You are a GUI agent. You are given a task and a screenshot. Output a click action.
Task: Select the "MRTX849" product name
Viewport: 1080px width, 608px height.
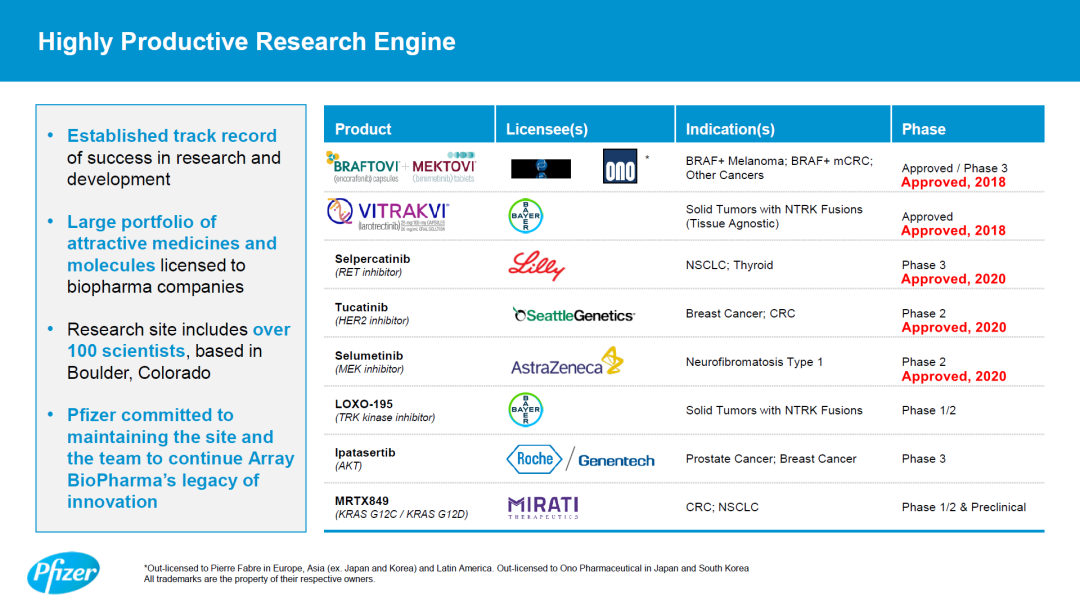[362, 501]
